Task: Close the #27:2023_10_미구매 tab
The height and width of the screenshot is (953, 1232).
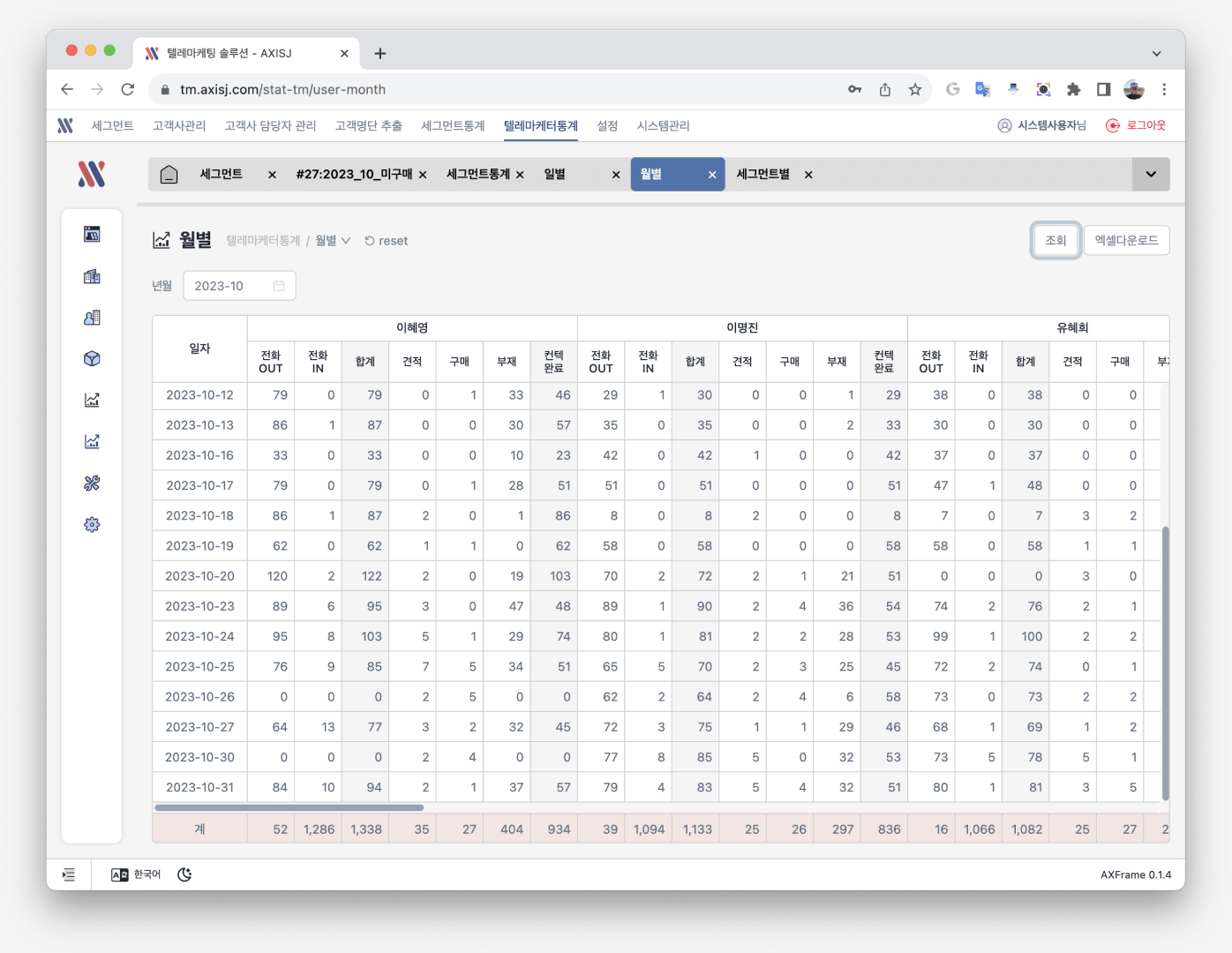Action: pyautogui.click(x=423, y=175)
